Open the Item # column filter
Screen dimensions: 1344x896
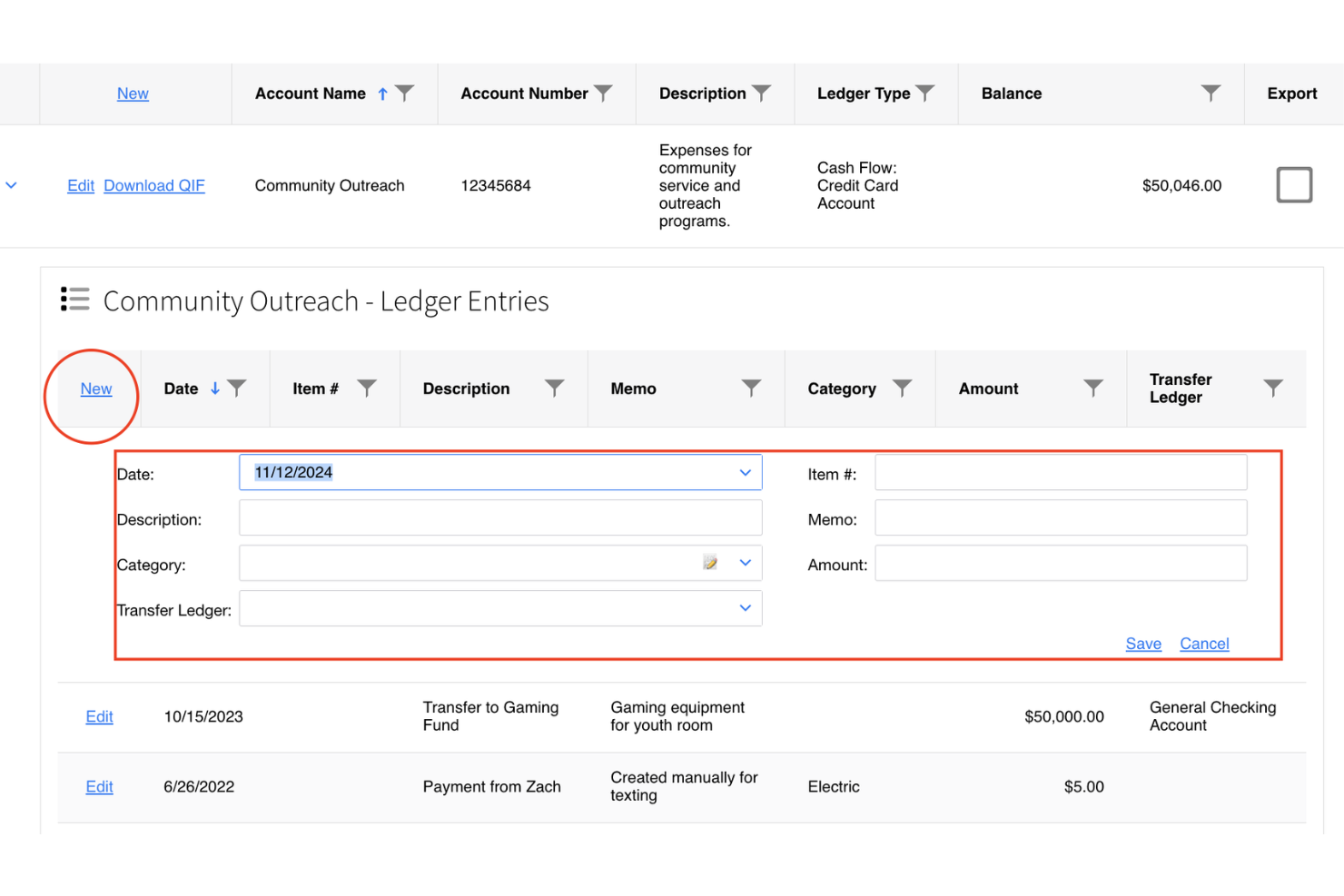pos(367,388)
